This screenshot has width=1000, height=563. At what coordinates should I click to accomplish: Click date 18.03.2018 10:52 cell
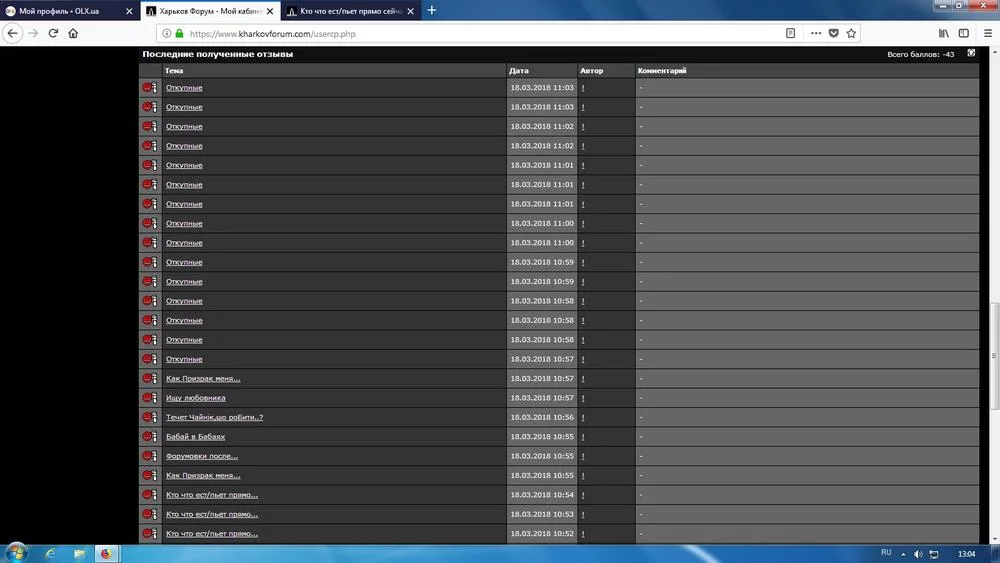point(541,534)
